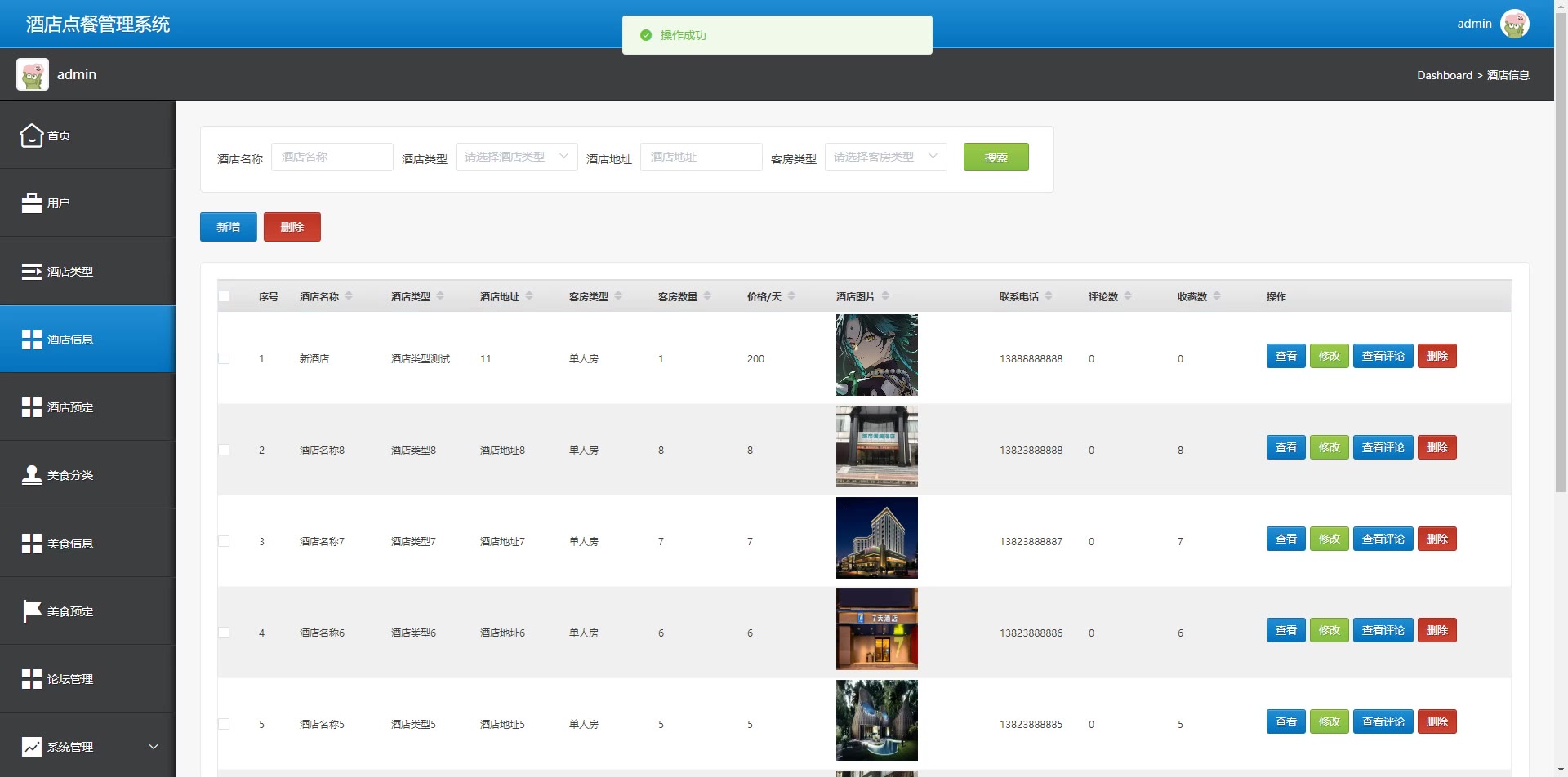Tick the select-all checkbox in the table header

click(224, 296)
